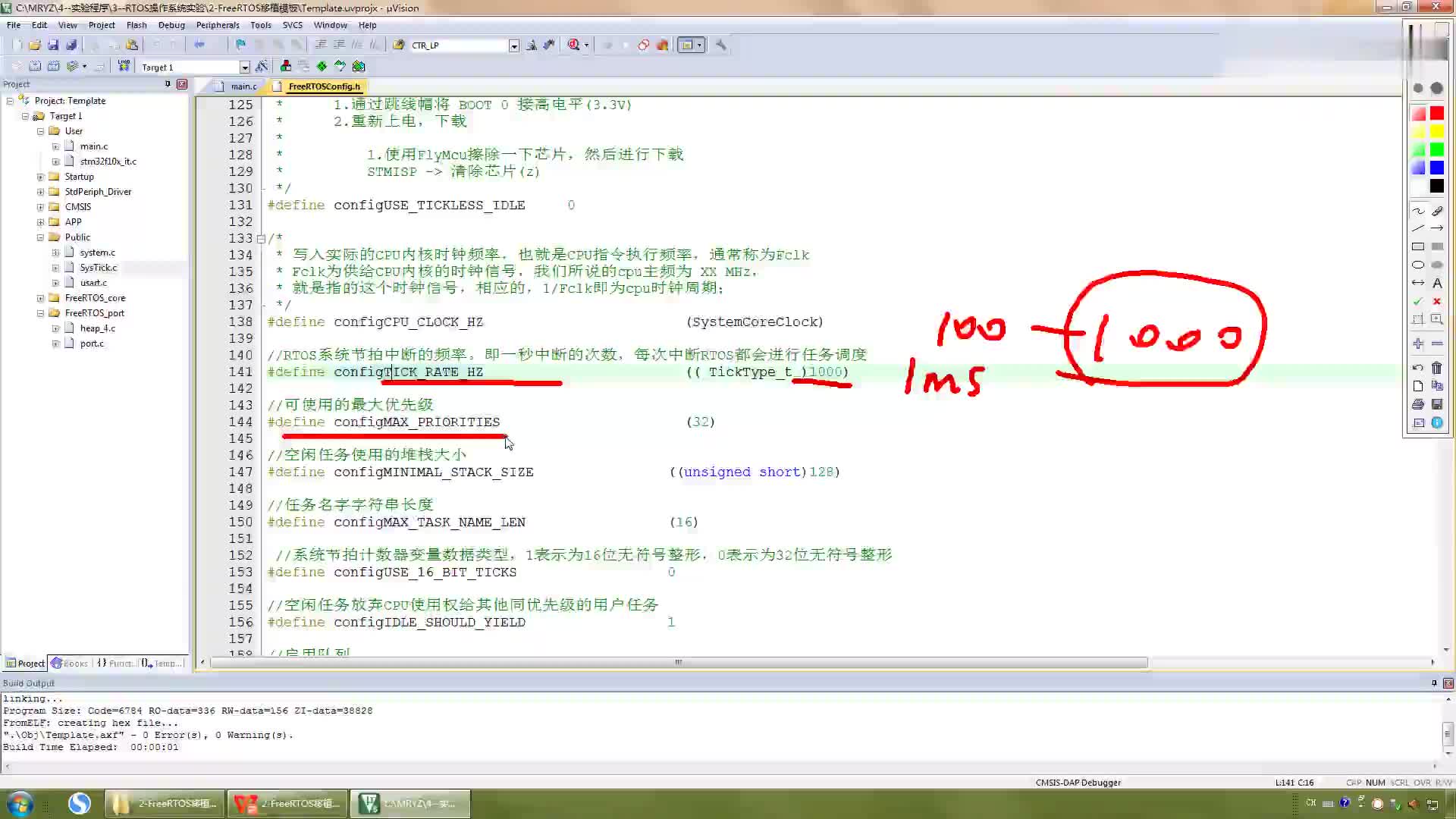Collapse the comment block at line 133
Screen dimensions: 1456x819
tap(261, 238)
